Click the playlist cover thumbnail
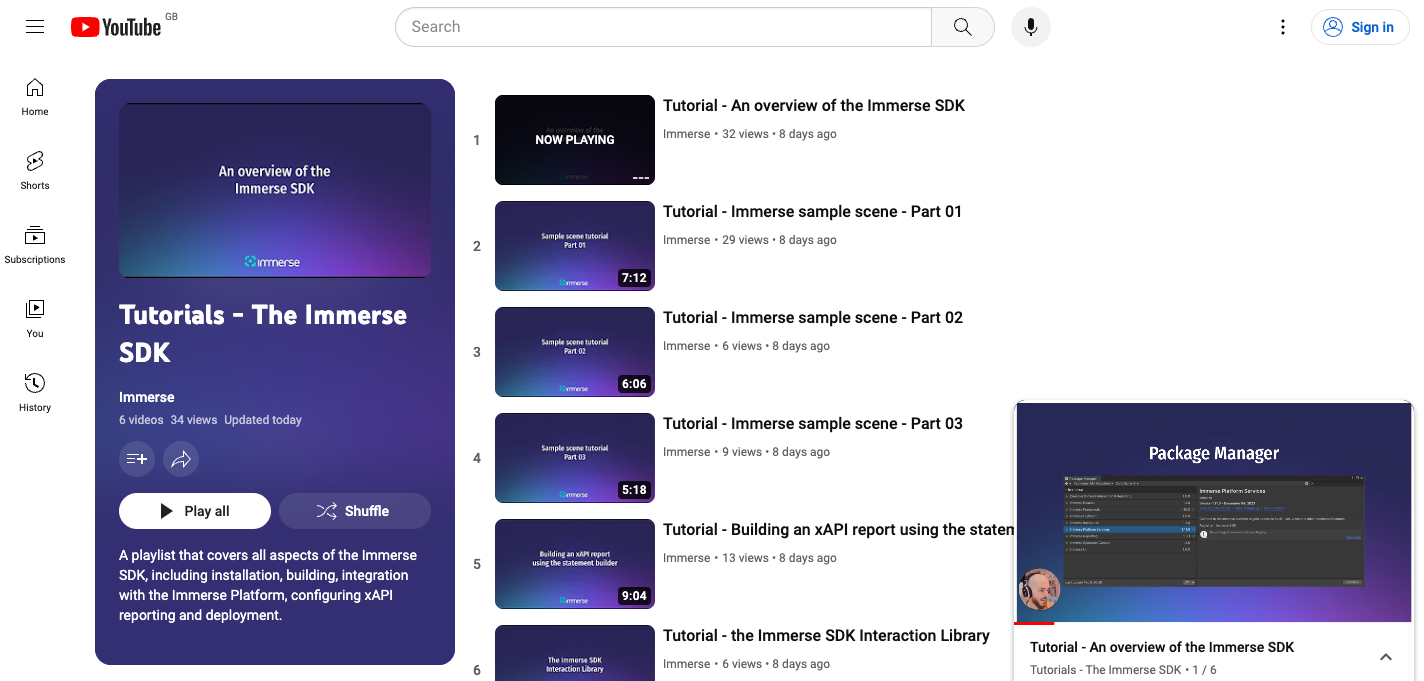Image resolution: width=1424 pixels, height=681 pixels. pos(275,190)
